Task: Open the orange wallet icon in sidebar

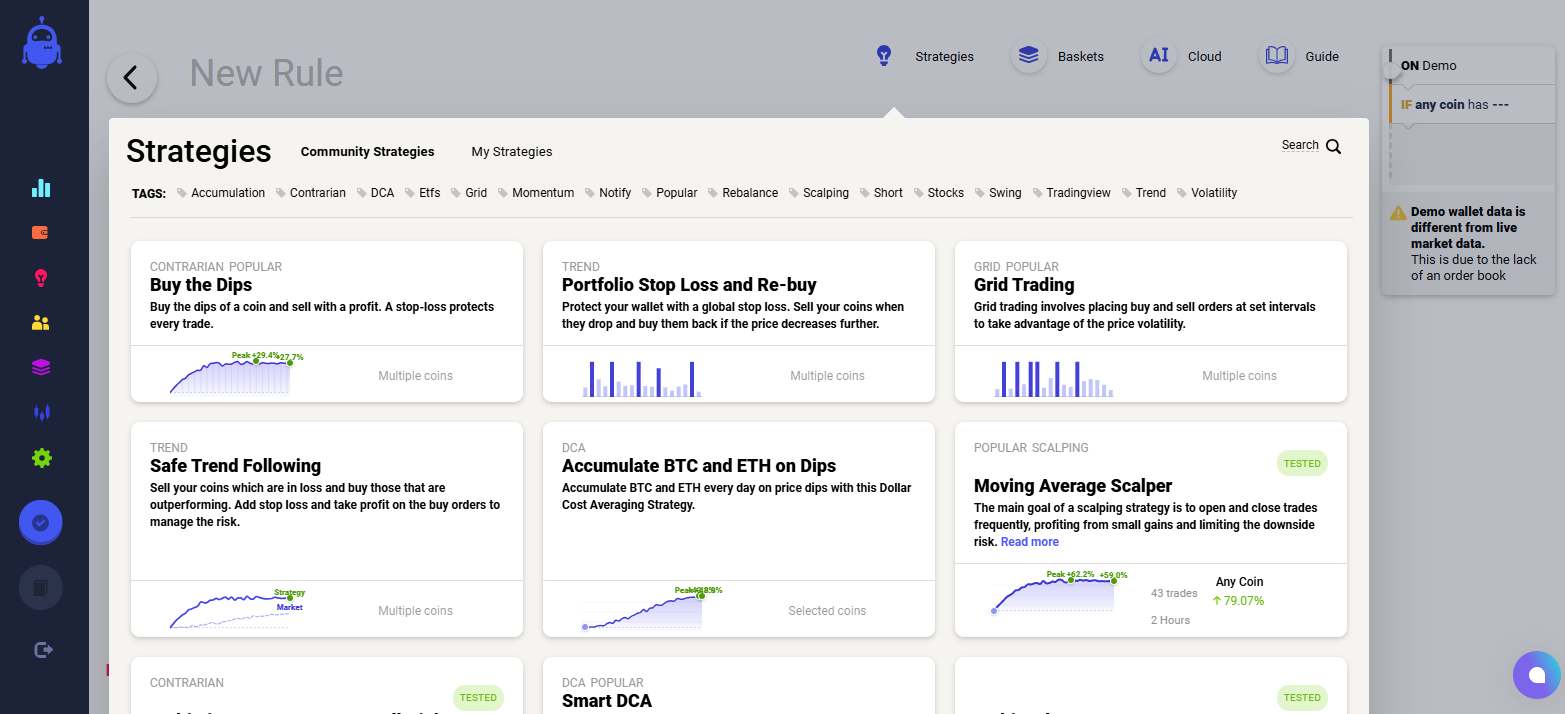Action: tap(41, 233)
